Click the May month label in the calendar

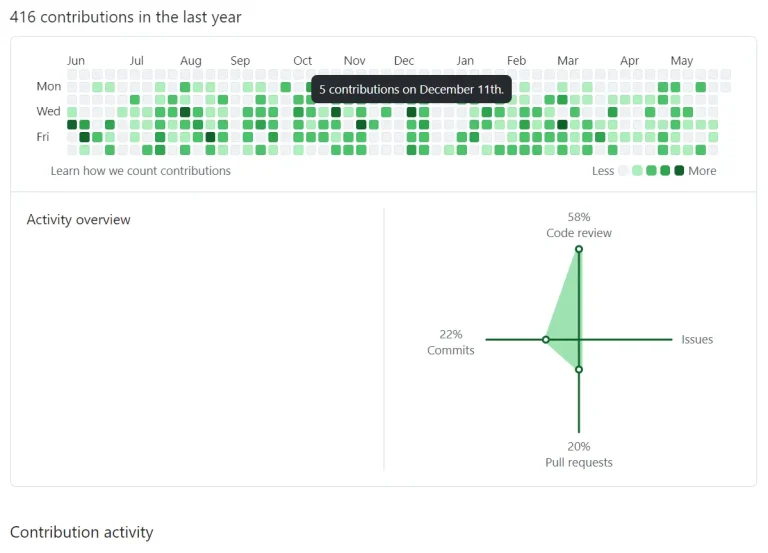coord(682,61)
